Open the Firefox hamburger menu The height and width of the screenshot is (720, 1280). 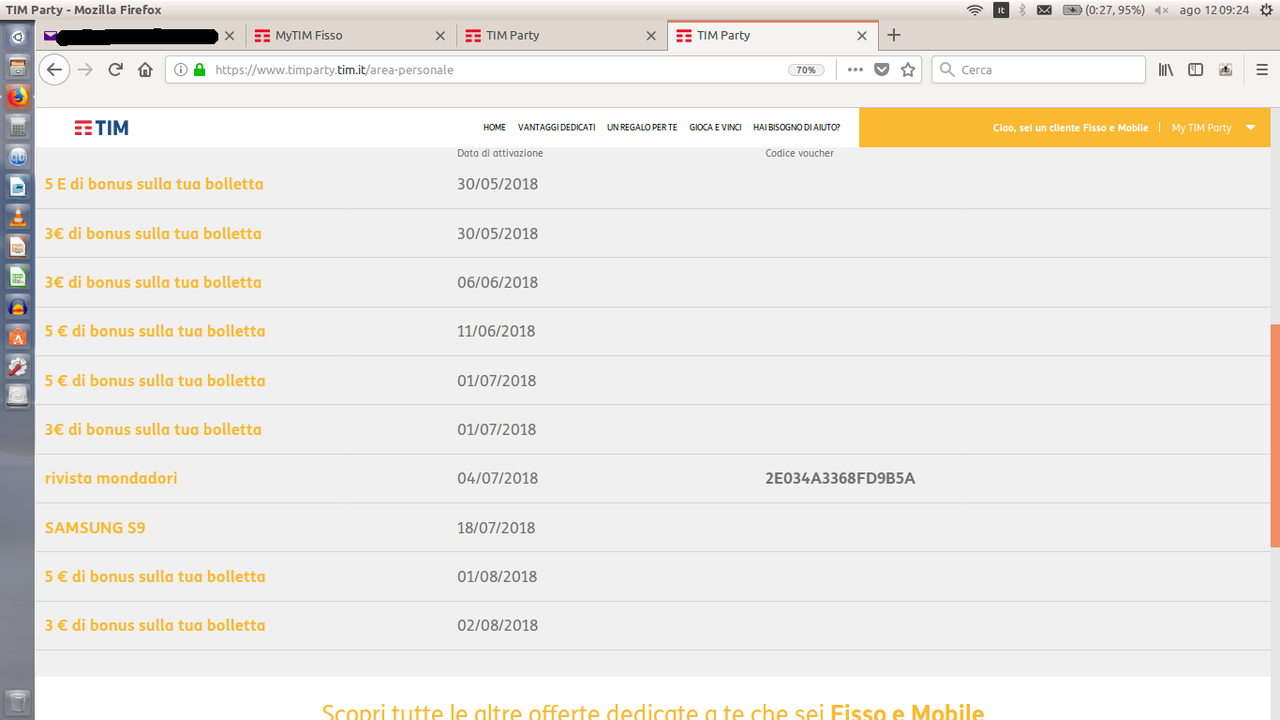tap(1262, 70)
